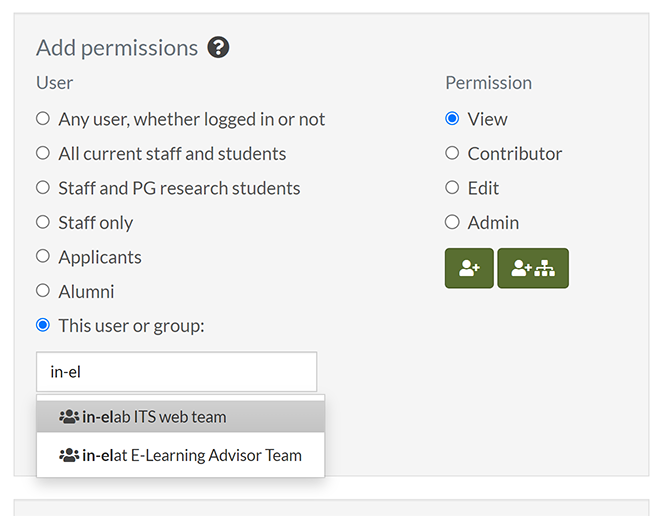This screenshot has height=516, width=663.
Task: Click the add single user permission button
Action: click(469, 268)
